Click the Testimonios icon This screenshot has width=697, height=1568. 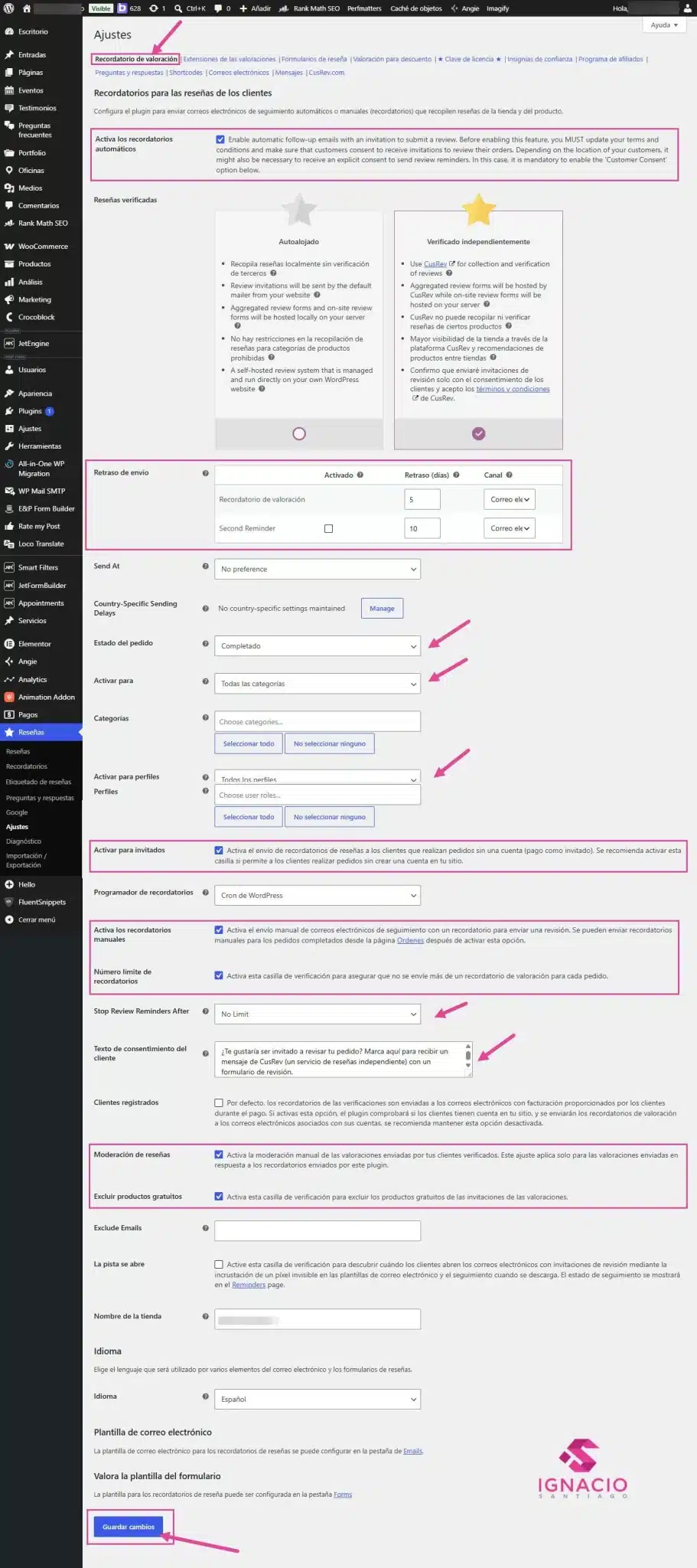pos(9,108)
